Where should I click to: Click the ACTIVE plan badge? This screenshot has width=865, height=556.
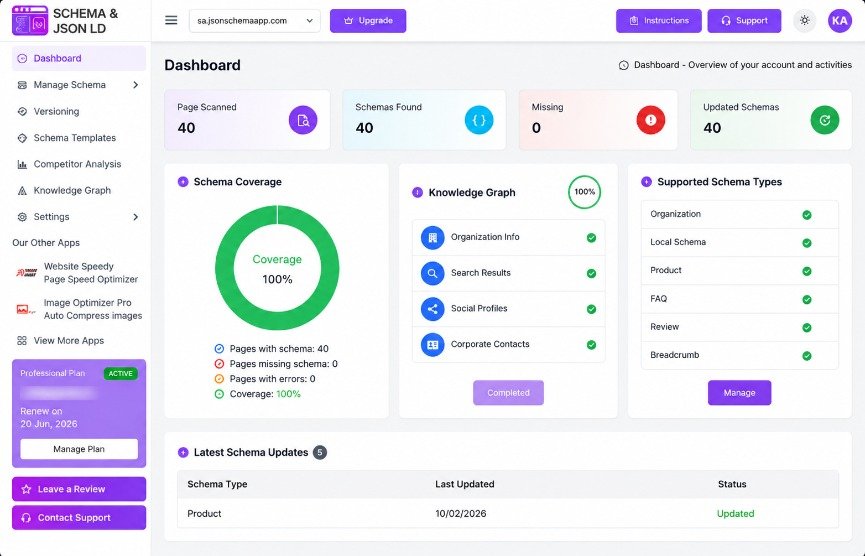[120, 373]
